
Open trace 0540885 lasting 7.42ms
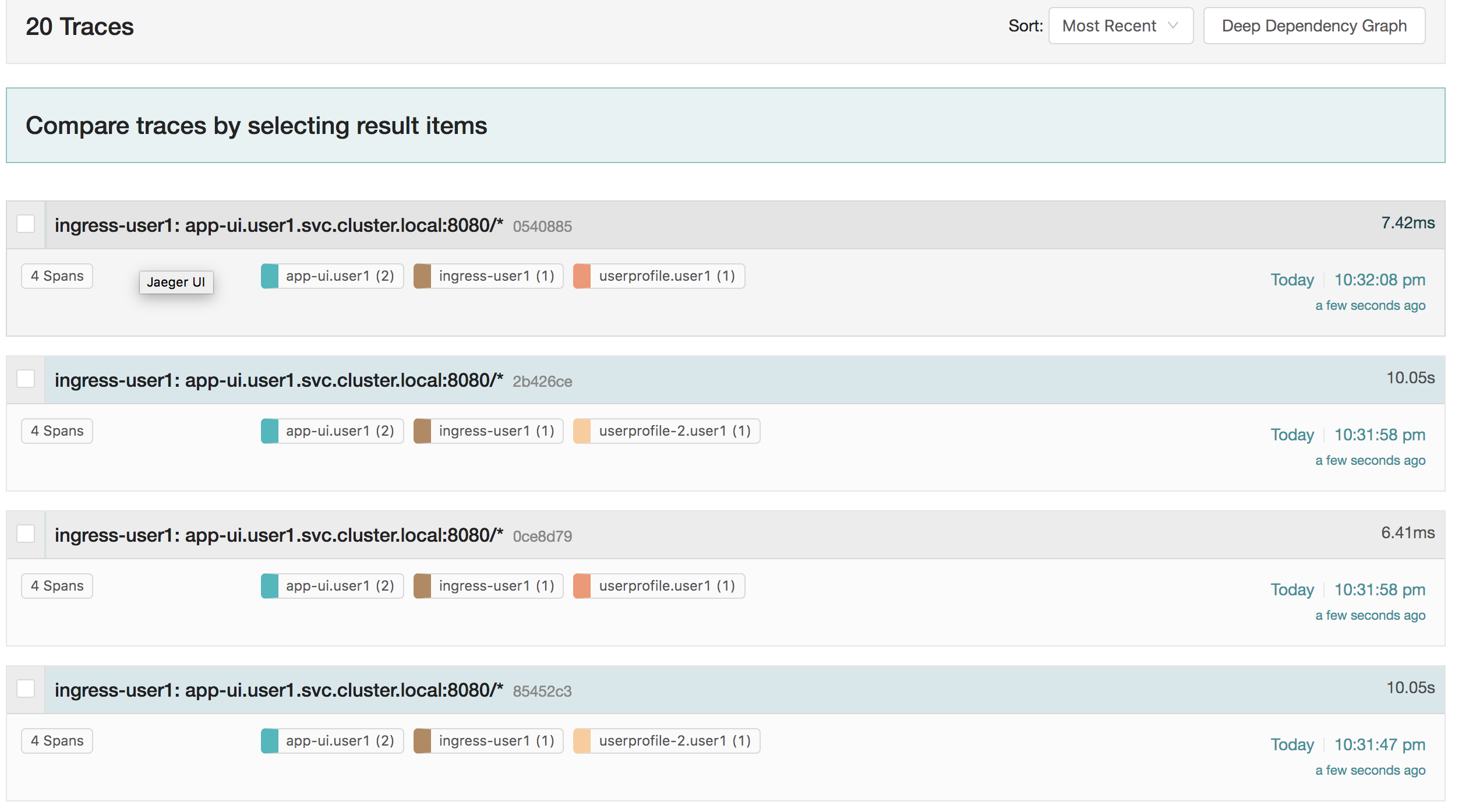pyautogui.click(x=745, y=225)
